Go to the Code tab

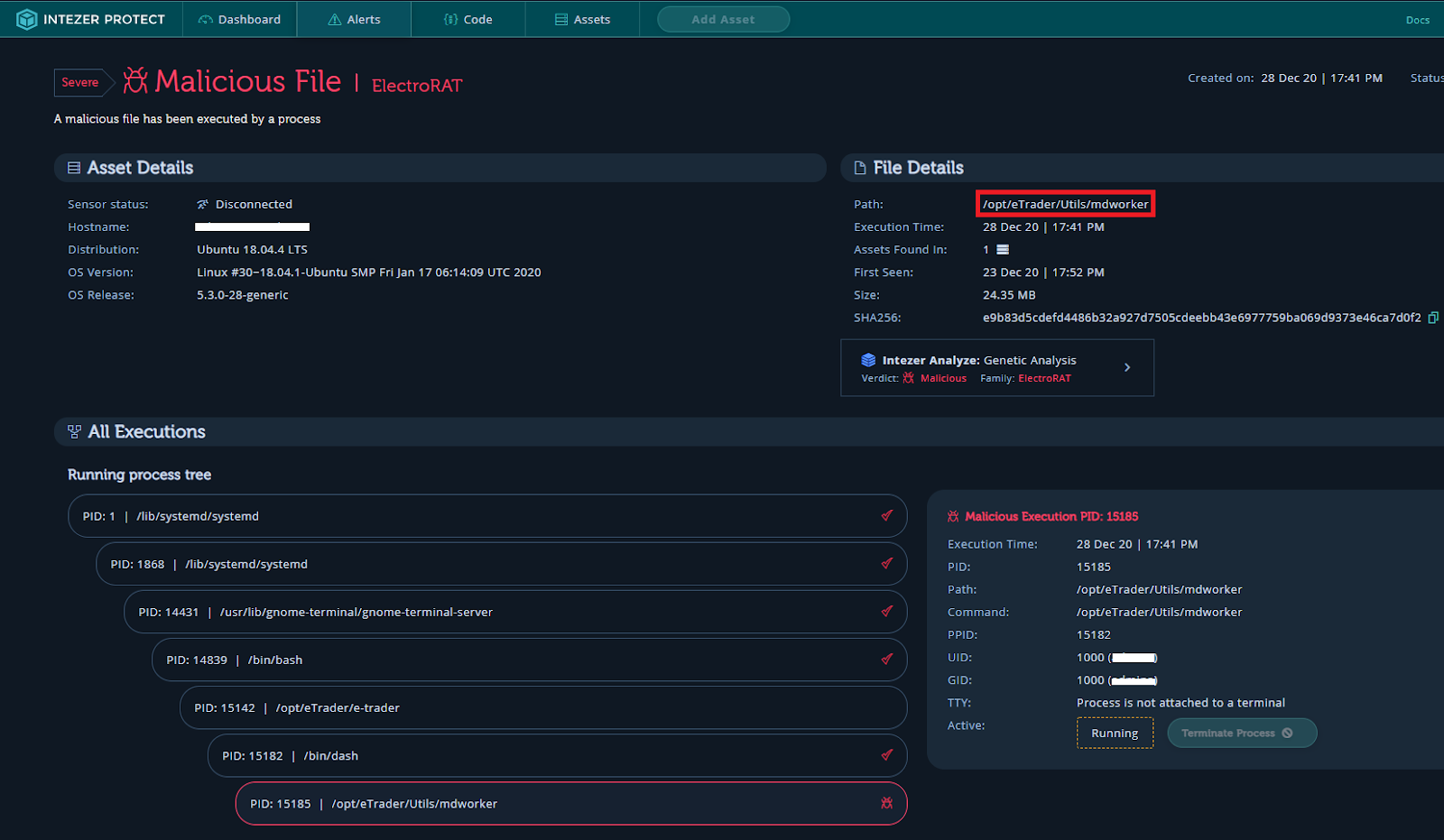coord(467,19)
